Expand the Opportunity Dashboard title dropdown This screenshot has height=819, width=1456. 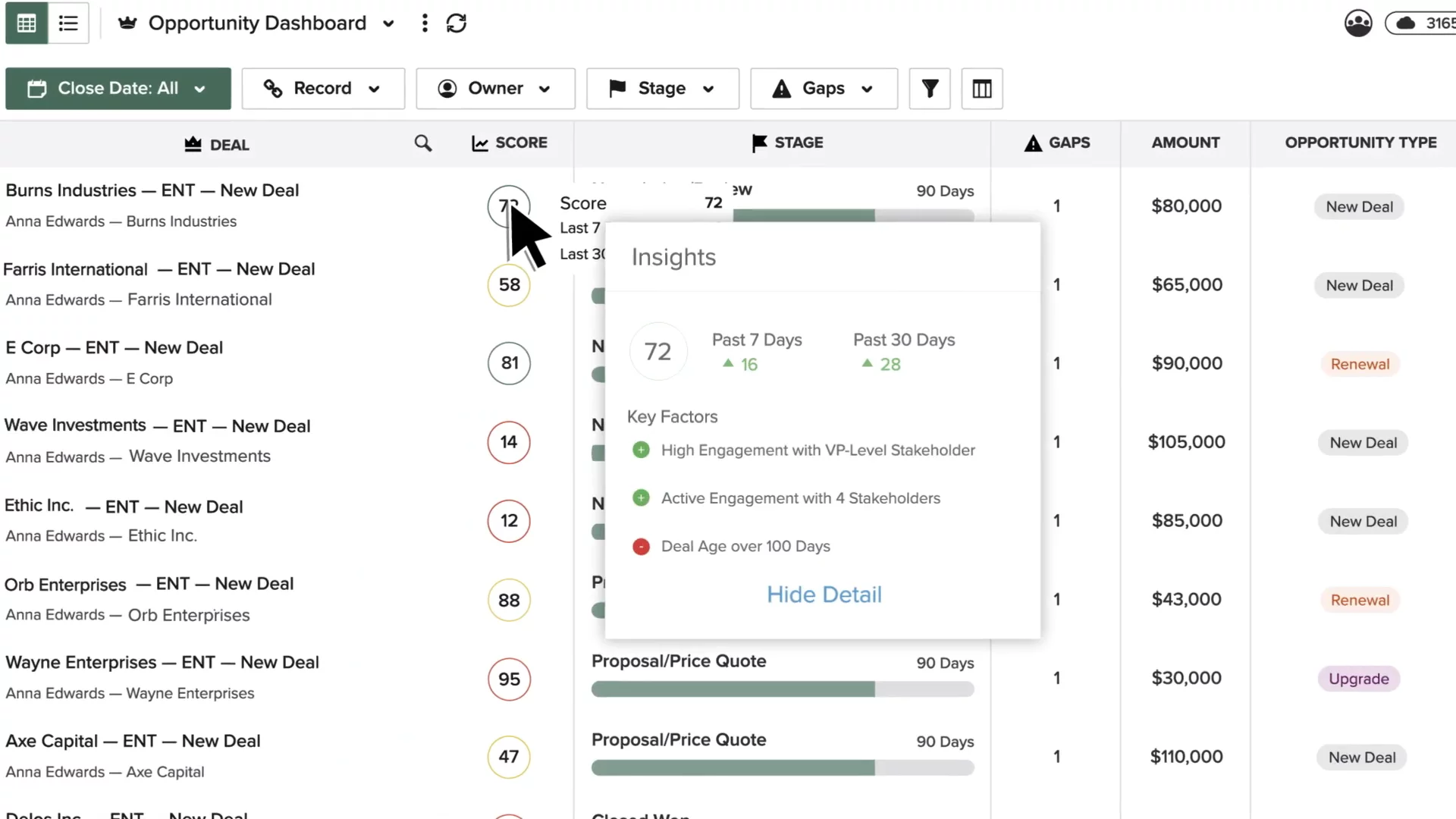click(388, 24)
